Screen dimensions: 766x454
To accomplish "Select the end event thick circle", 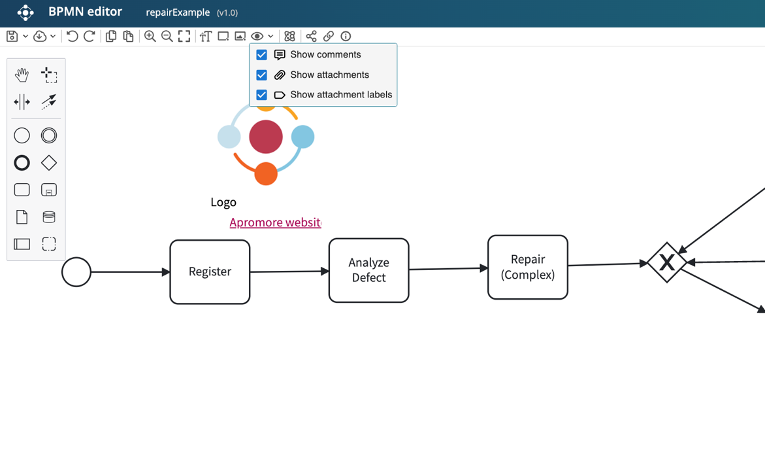I will pos(22,162).
